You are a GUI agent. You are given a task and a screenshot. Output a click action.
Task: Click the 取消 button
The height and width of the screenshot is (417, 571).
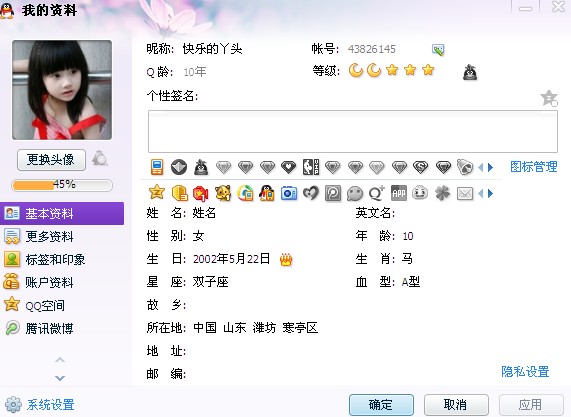456,405
